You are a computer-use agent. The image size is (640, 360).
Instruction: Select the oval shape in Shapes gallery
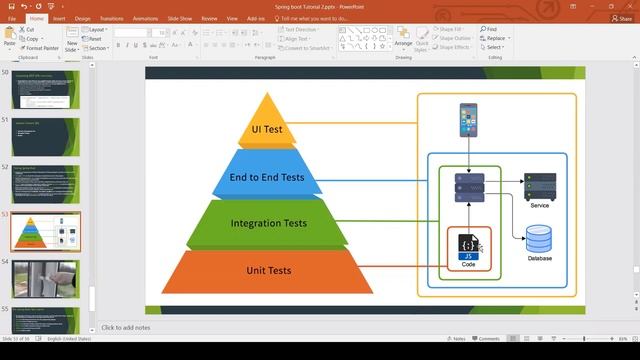[x=374, y=30]
